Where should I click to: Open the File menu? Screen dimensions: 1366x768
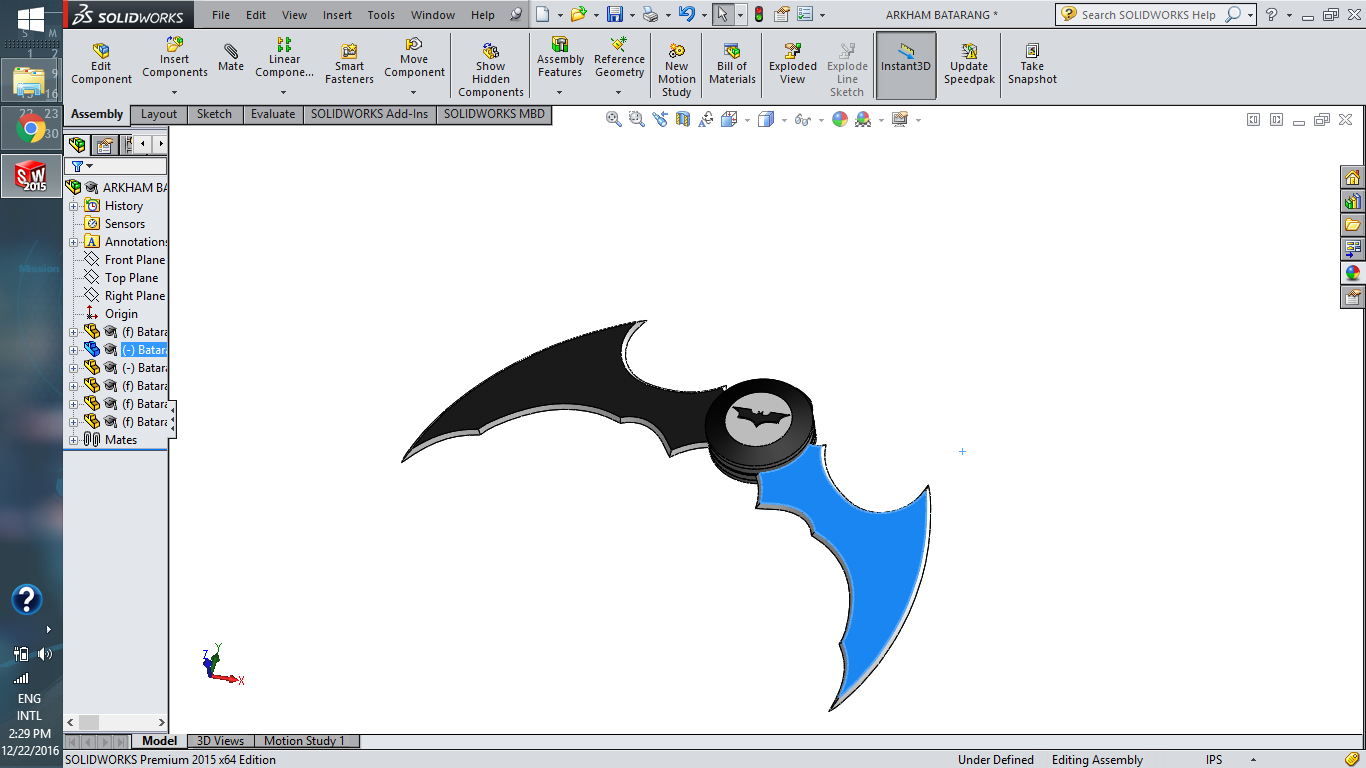221,15
